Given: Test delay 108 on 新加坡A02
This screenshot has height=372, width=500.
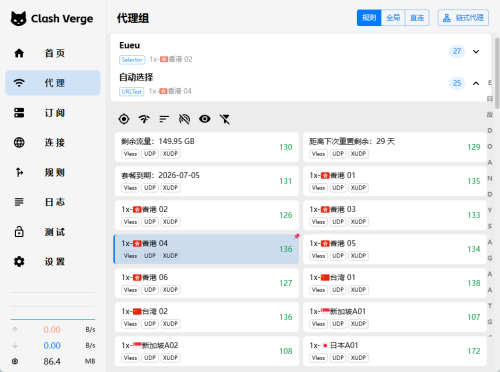Looking at the screenshot, I should (286, 351).
